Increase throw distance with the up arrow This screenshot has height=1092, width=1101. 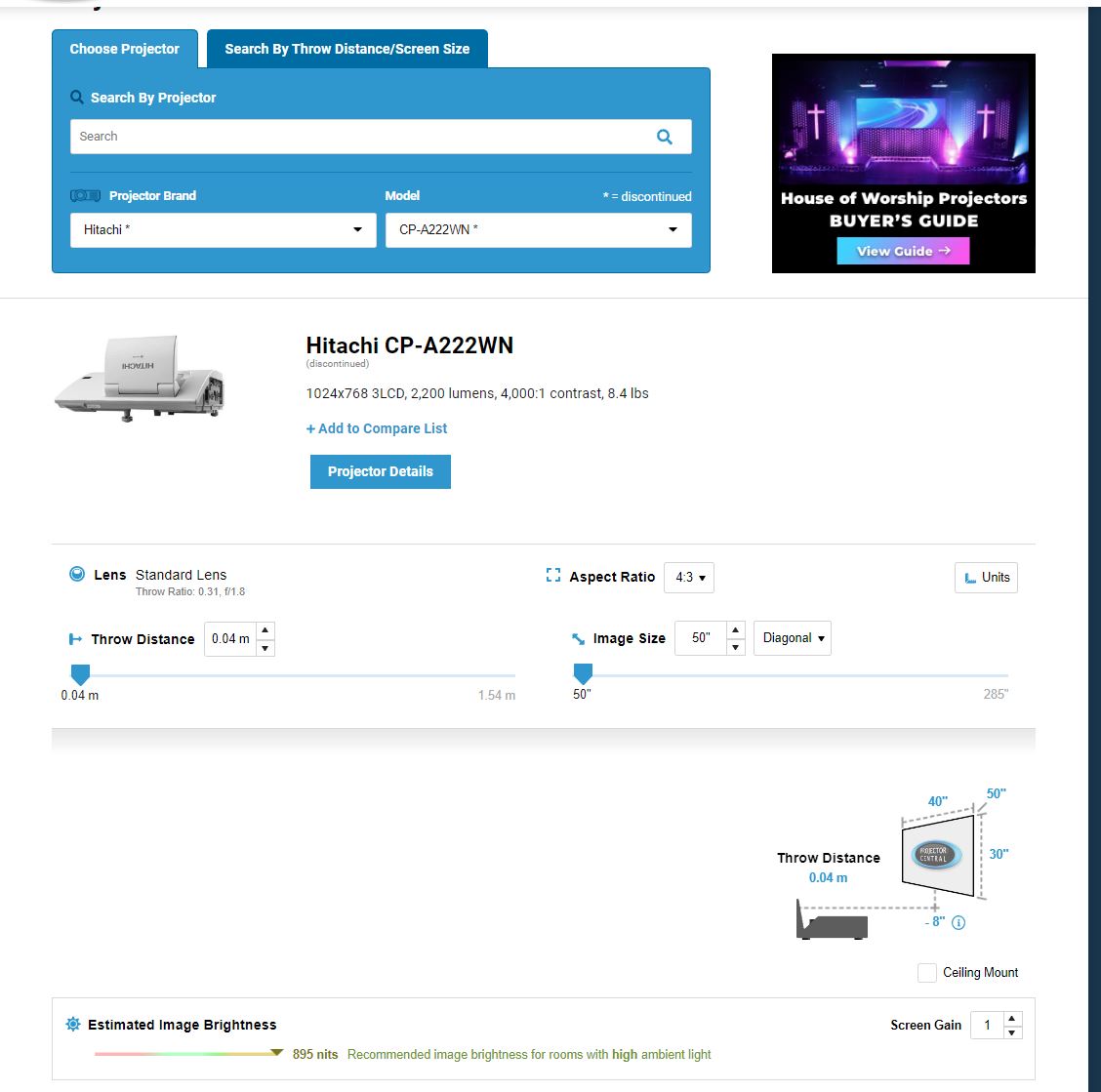[265, 629]
